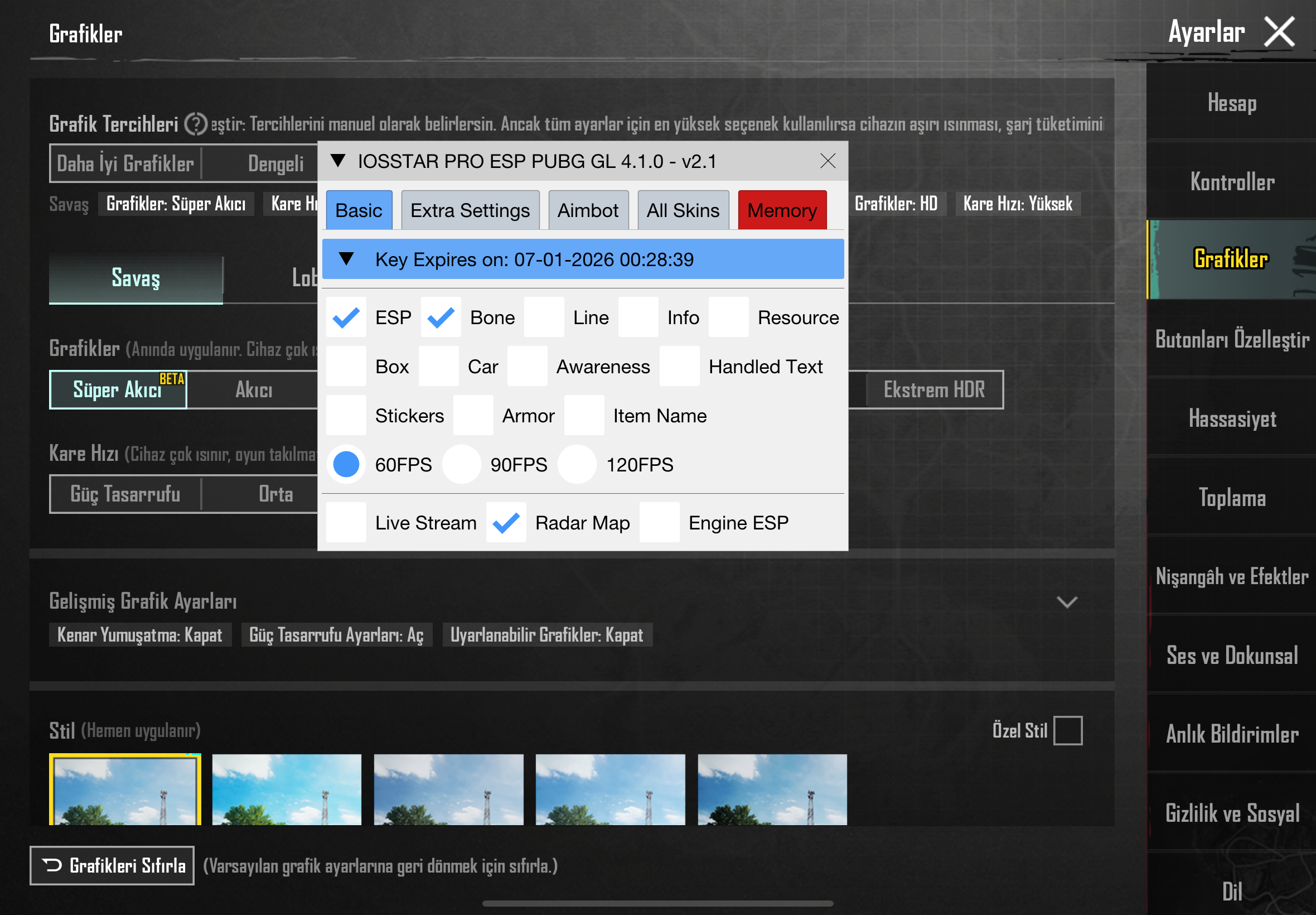The width and height of the screenshot is (1316, 915).
Task: Open the Extra Settings tab
Action: click(470, 210)
